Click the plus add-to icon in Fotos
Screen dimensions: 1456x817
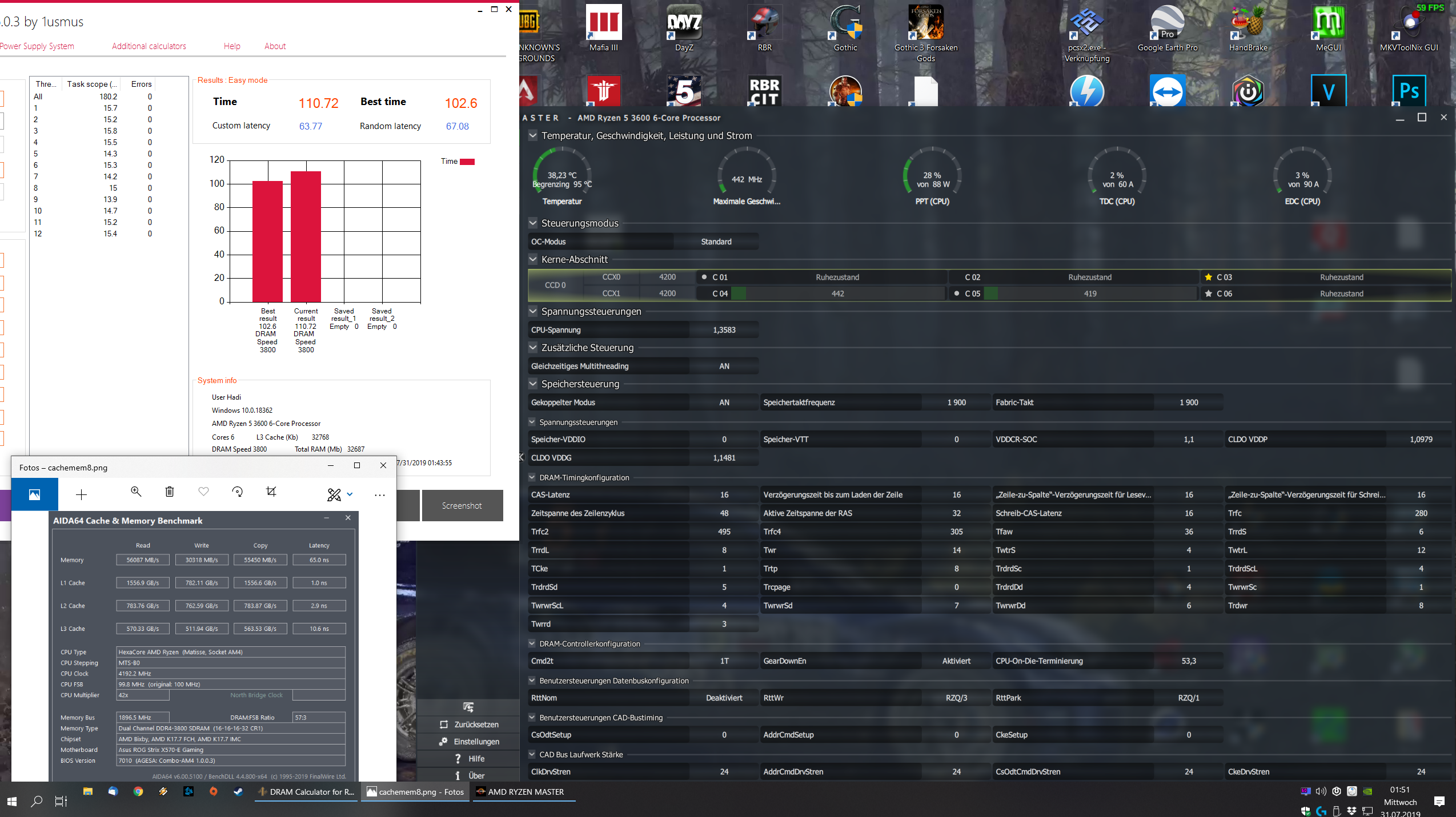[x=81, y=494]
